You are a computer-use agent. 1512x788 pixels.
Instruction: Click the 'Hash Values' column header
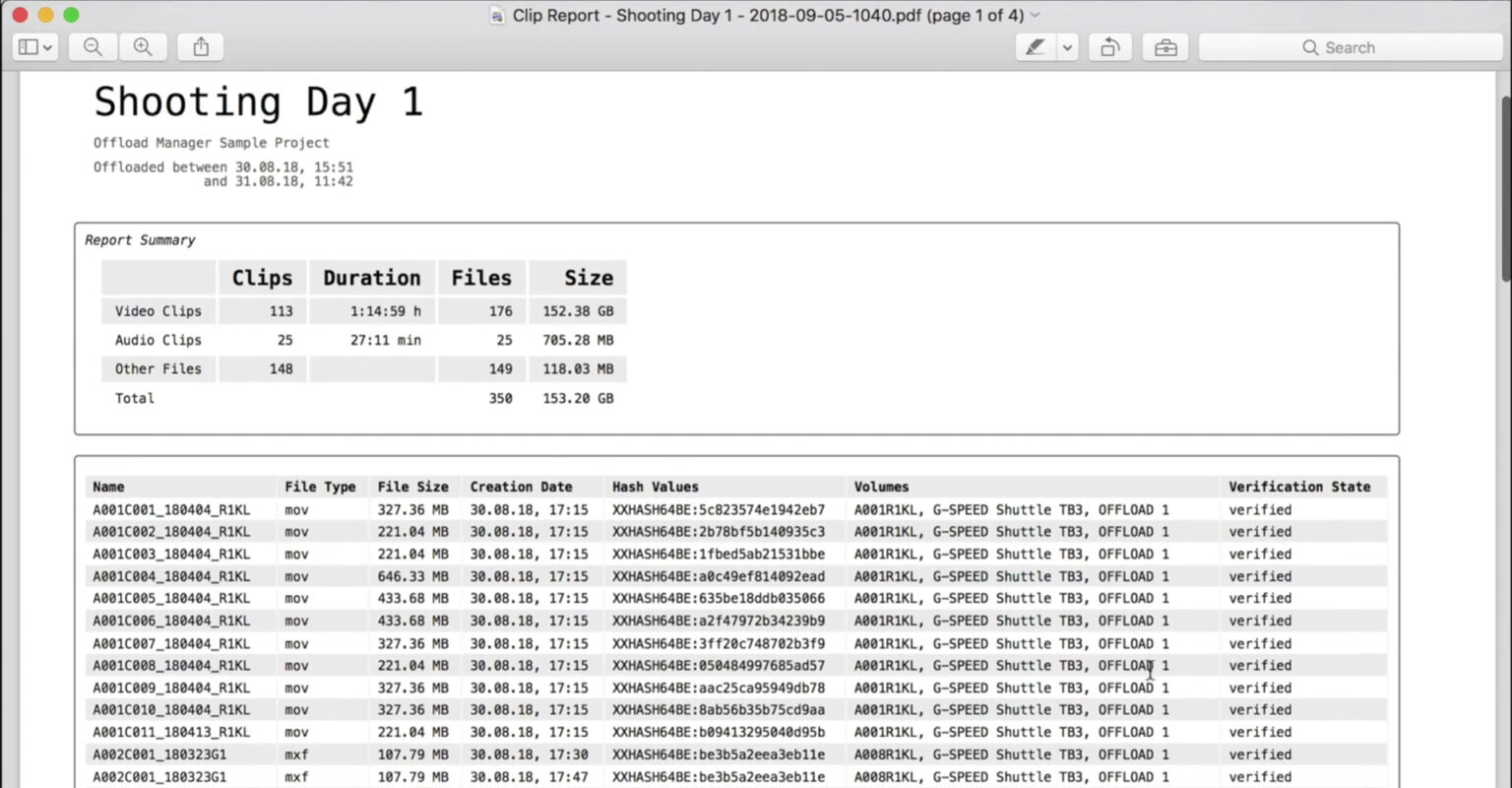point(656,487)
